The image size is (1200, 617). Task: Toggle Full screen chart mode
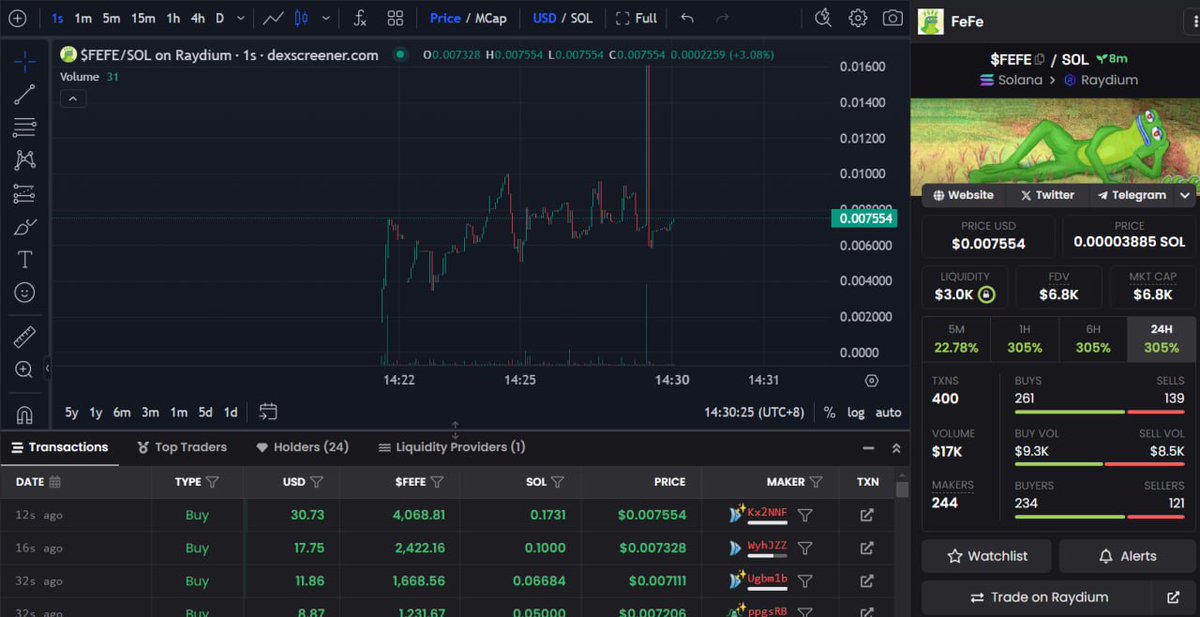[637, 18]
